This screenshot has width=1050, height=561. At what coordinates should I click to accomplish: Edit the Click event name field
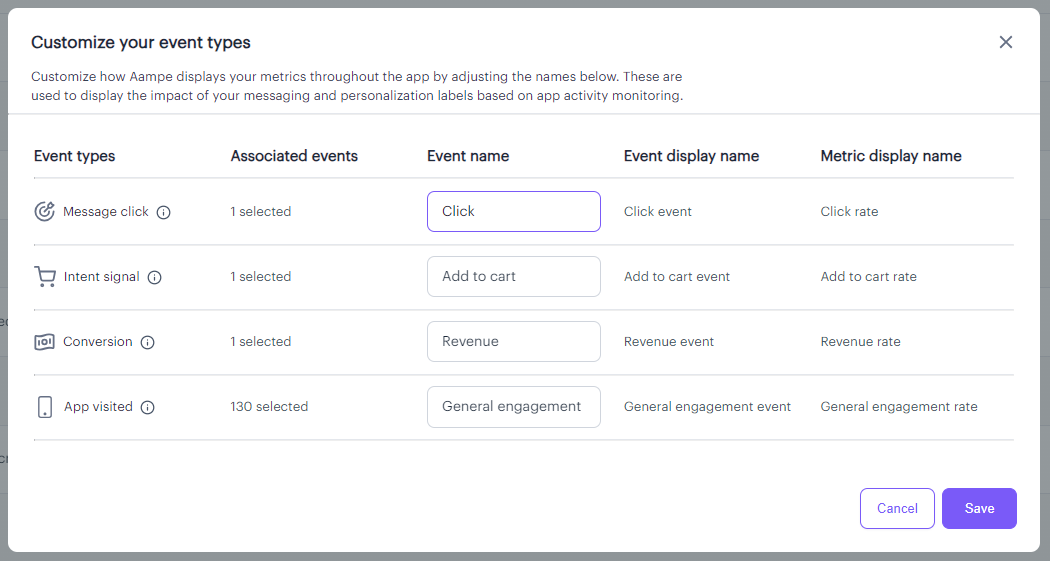(x=513, y=211)
